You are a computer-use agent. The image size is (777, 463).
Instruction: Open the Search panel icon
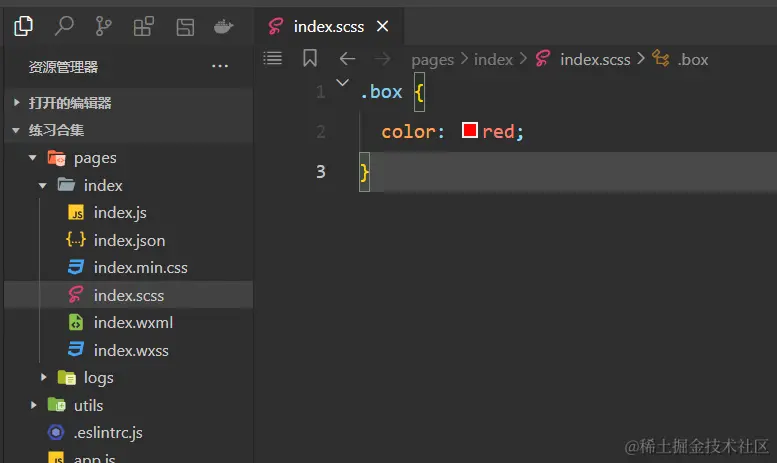[64, 26]
